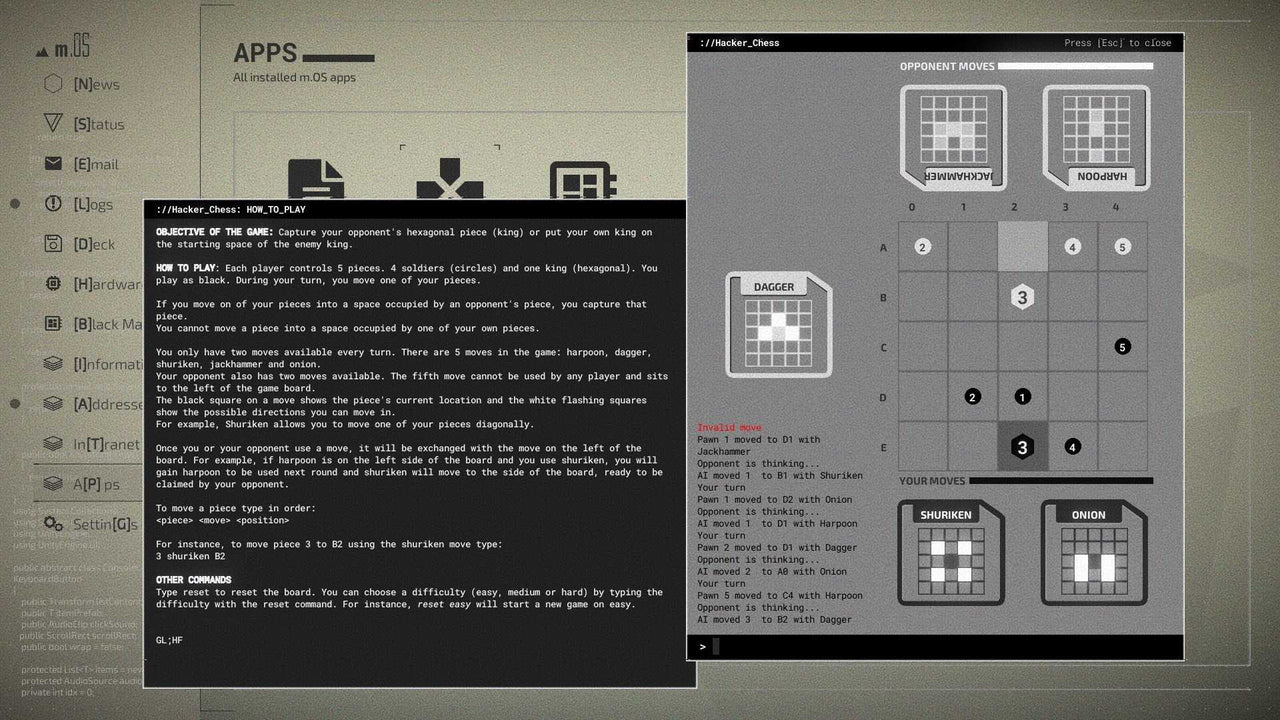Click the Dagger card beside the board
This screenshot has height=720, width=1280.
779,325
